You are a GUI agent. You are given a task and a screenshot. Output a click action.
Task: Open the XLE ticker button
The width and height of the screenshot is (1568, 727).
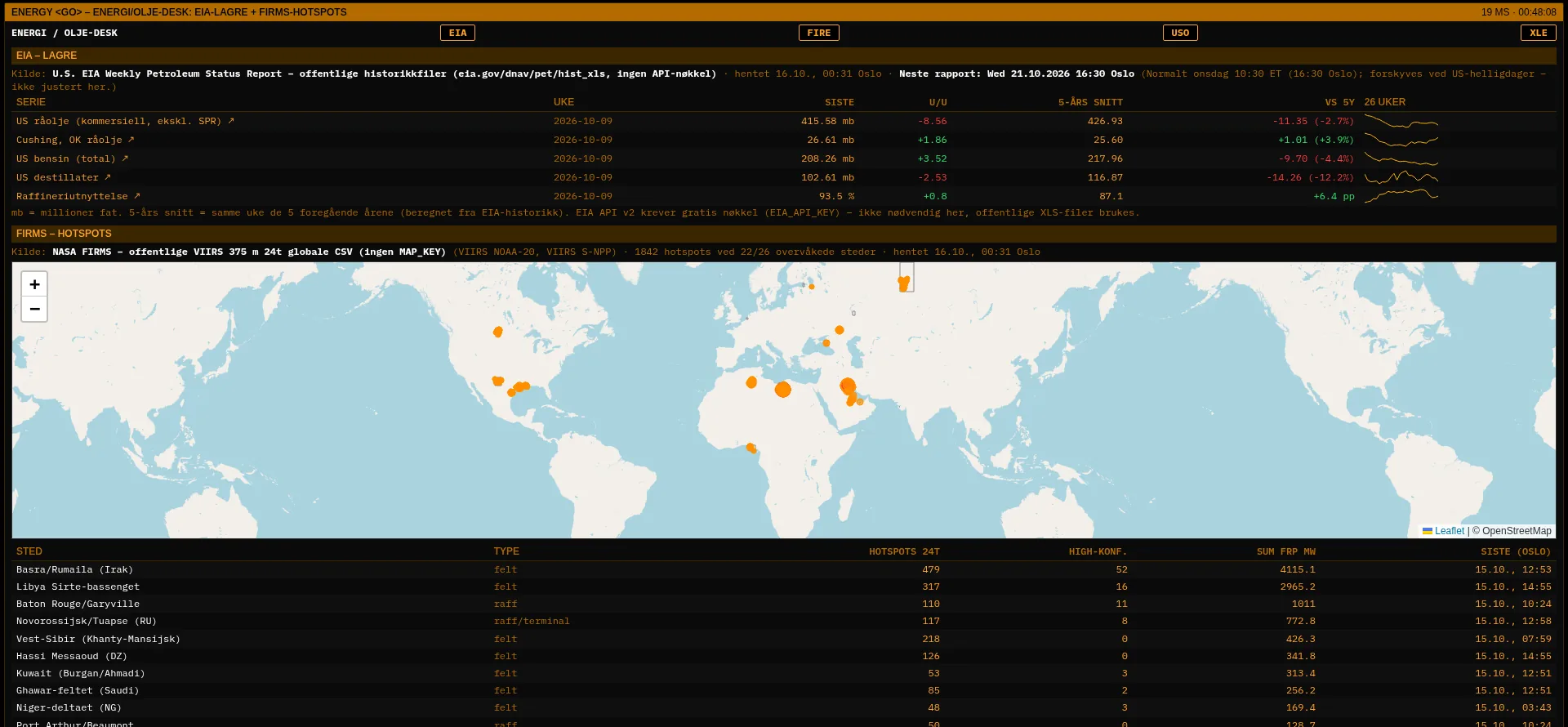[1539, 33]
